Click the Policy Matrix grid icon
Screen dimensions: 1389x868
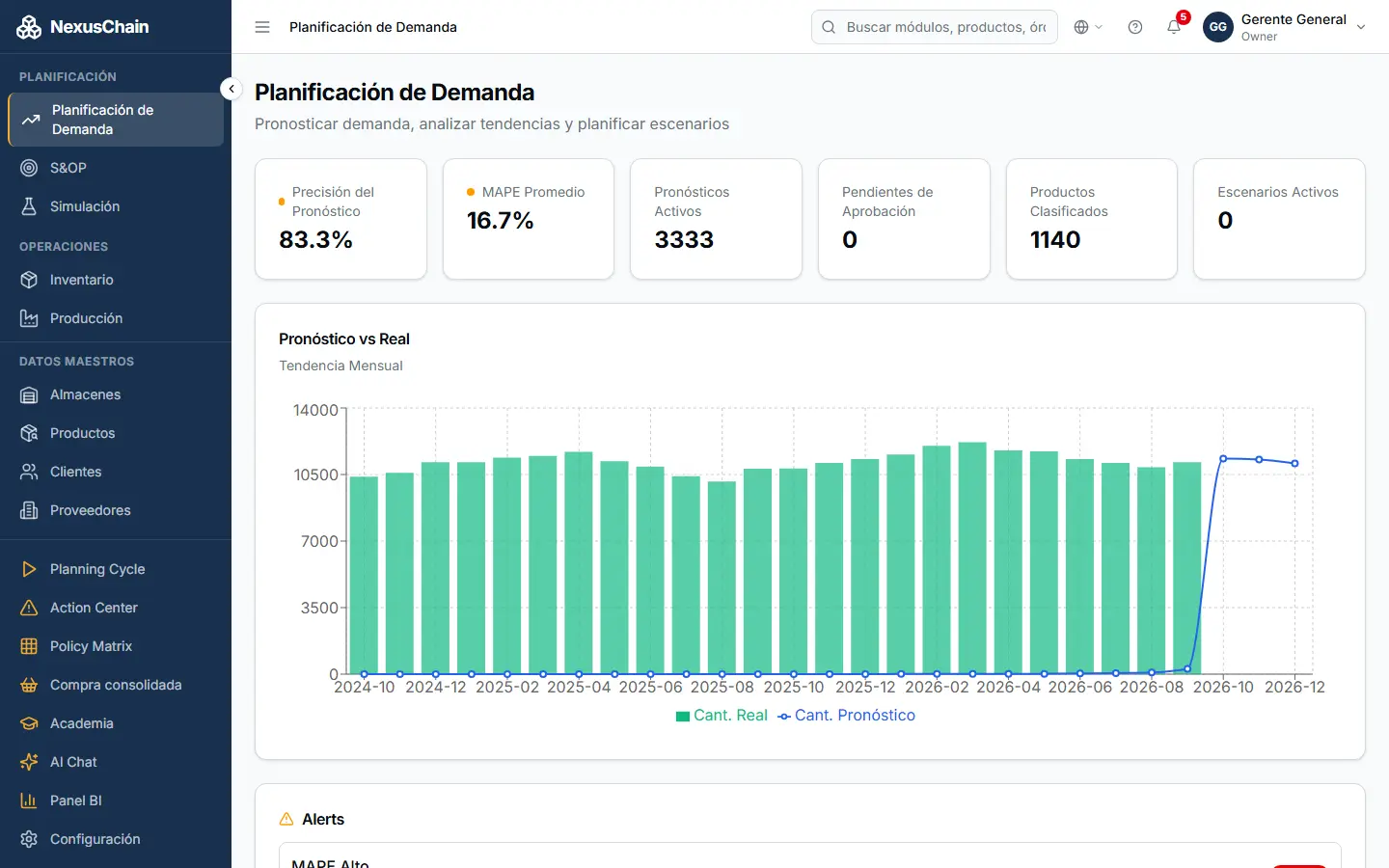click(x=29, y=646)
